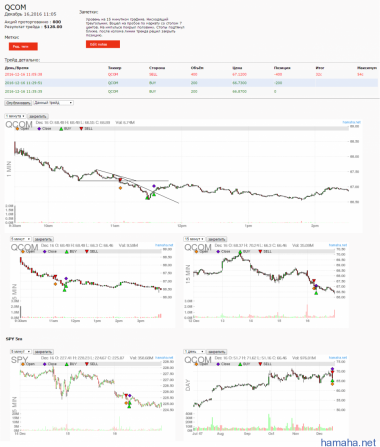Image resolution: width=380 pixels, height=447 pixels.
Task: Toggle the Open legend icon on the SPY chart
Action: coord(23,364)
